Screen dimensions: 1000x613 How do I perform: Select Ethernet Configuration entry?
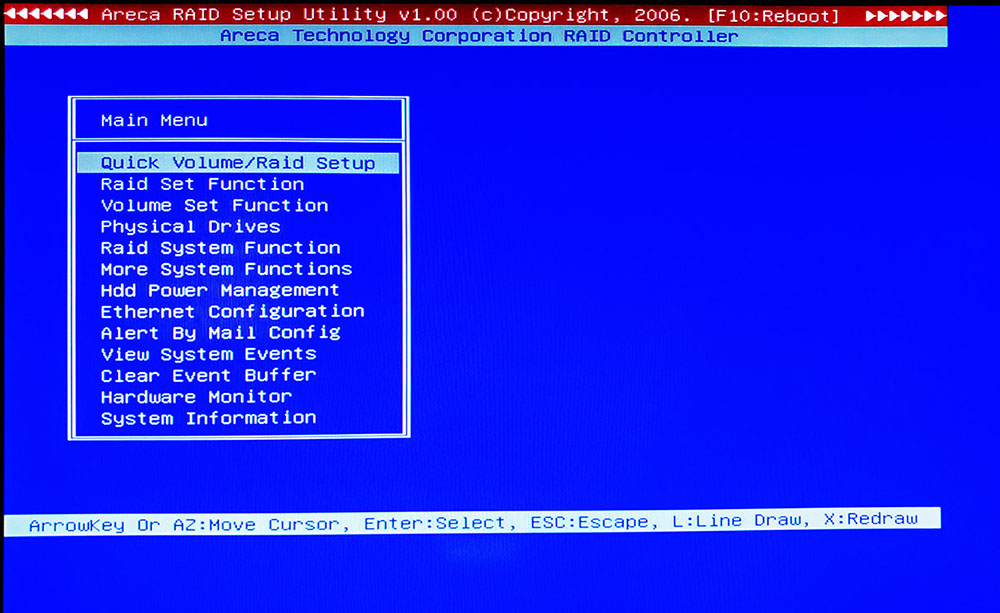pyautogui.click(x=232, y=311)
